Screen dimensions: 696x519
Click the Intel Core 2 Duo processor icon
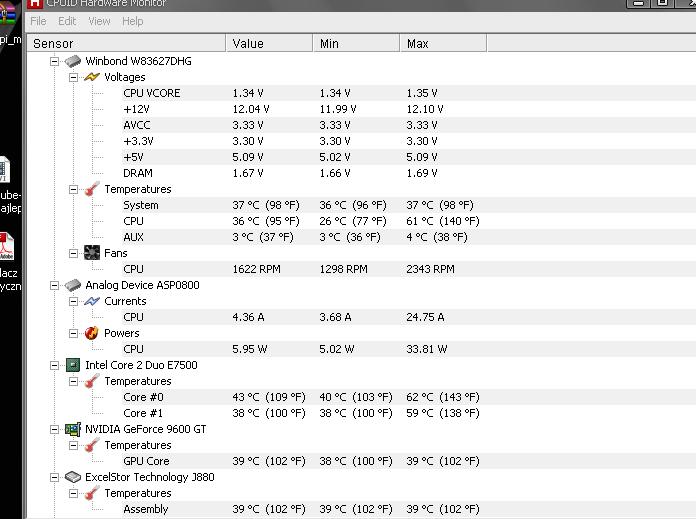73,365
